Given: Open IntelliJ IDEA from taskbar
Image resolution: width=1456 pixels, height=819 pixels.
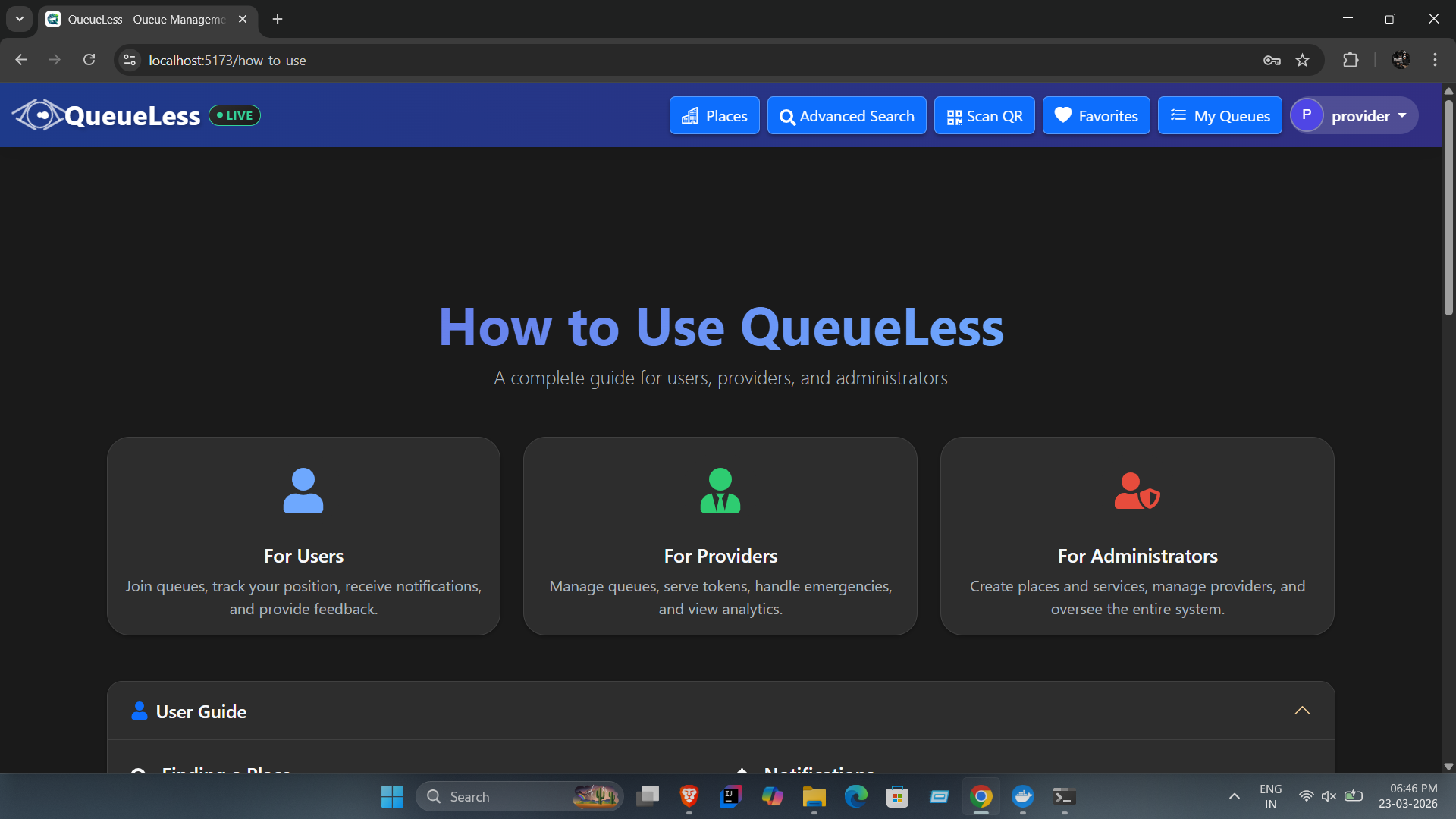Looking at the screenshot, I should pyautogui.click(x=730, y=796).
